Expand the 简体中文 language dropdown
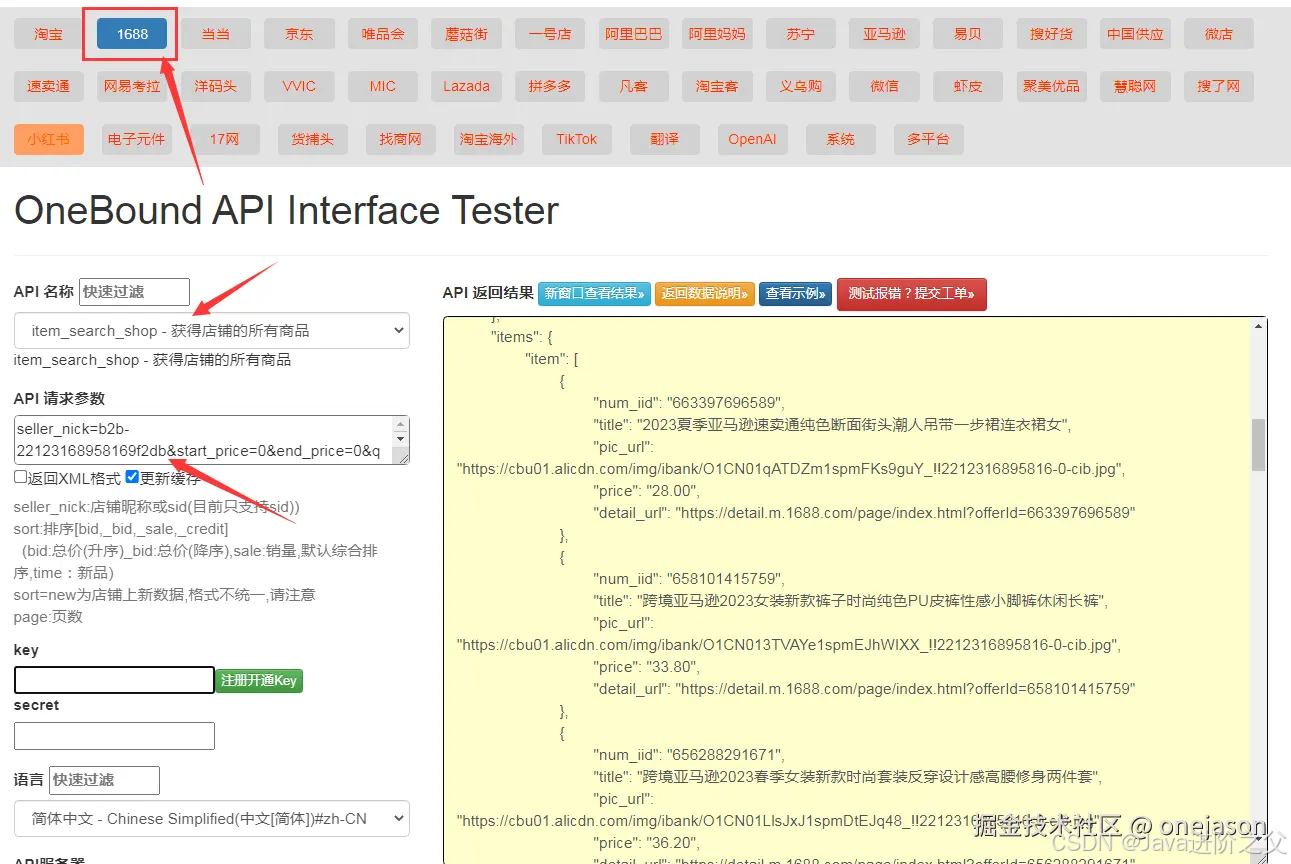This screenshot has height=864, width=1291. pyautogui.click(x=212, y=818)
